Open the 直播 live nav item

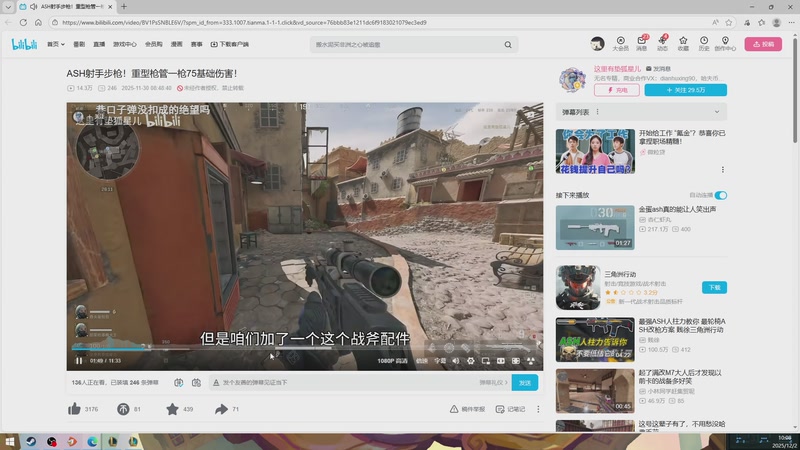point(99,44)
